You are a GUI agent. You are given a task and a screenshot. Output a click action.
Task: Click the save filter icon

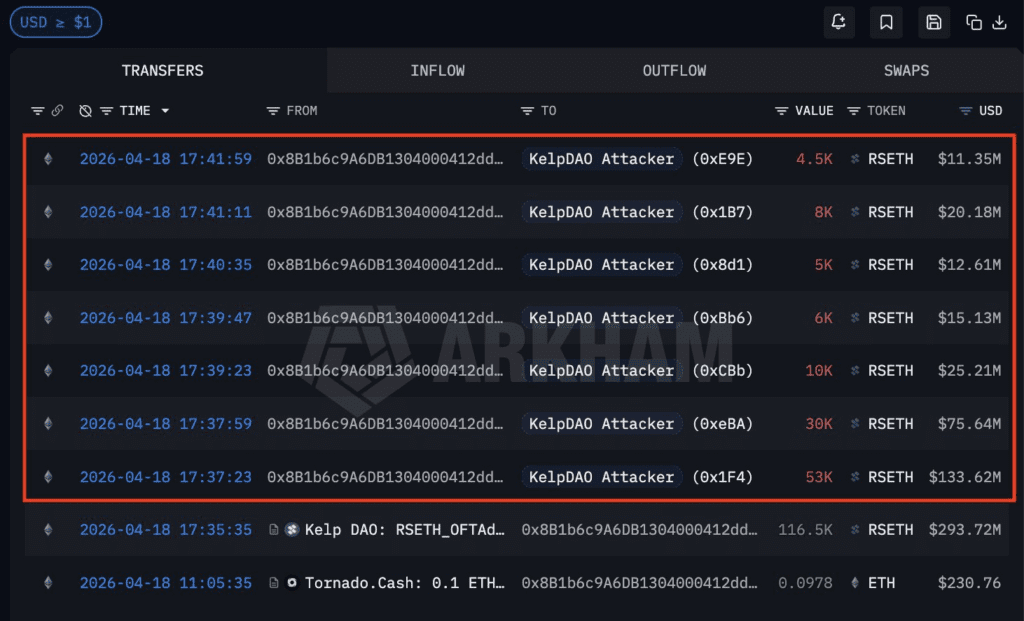tap(933, 22)
